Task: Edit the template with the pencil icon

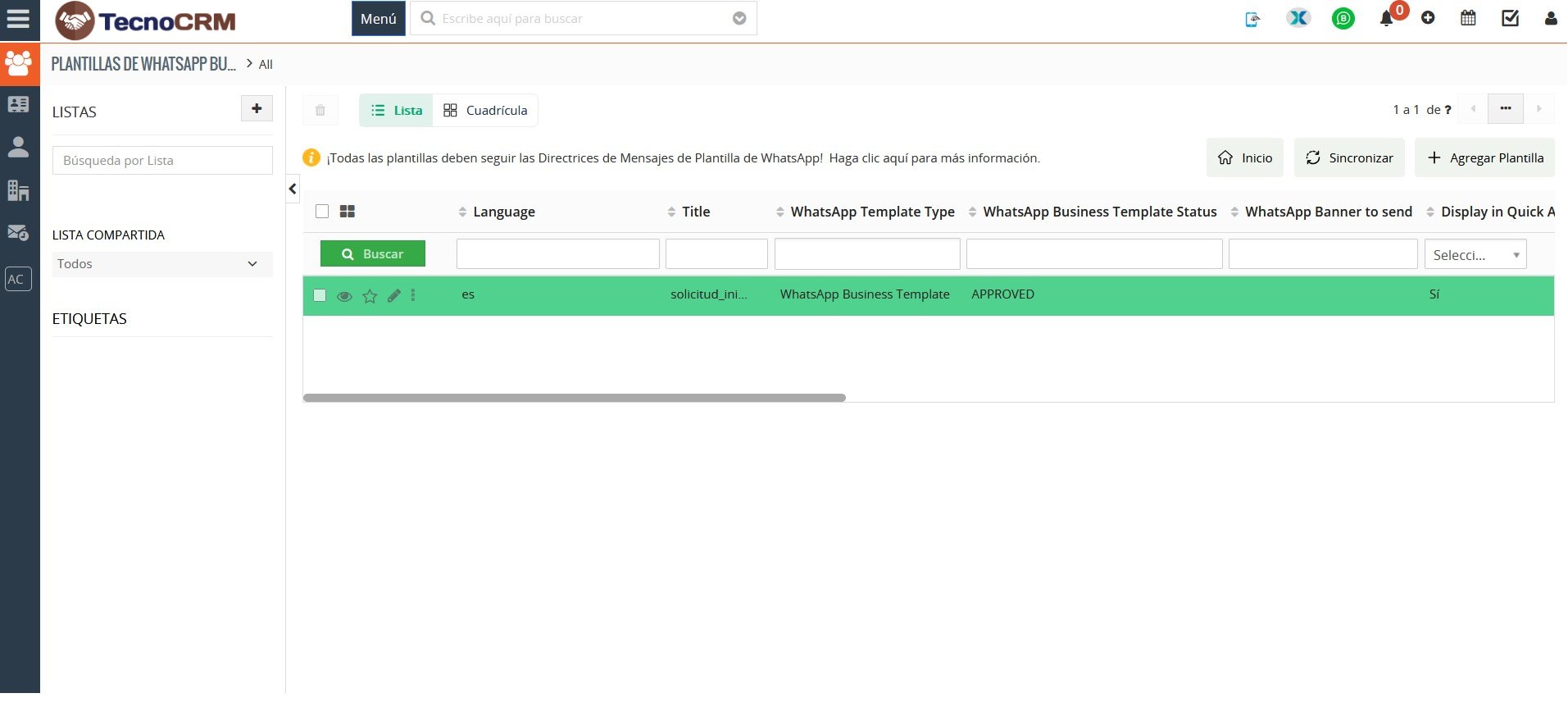Action: [x=394, y=296]
